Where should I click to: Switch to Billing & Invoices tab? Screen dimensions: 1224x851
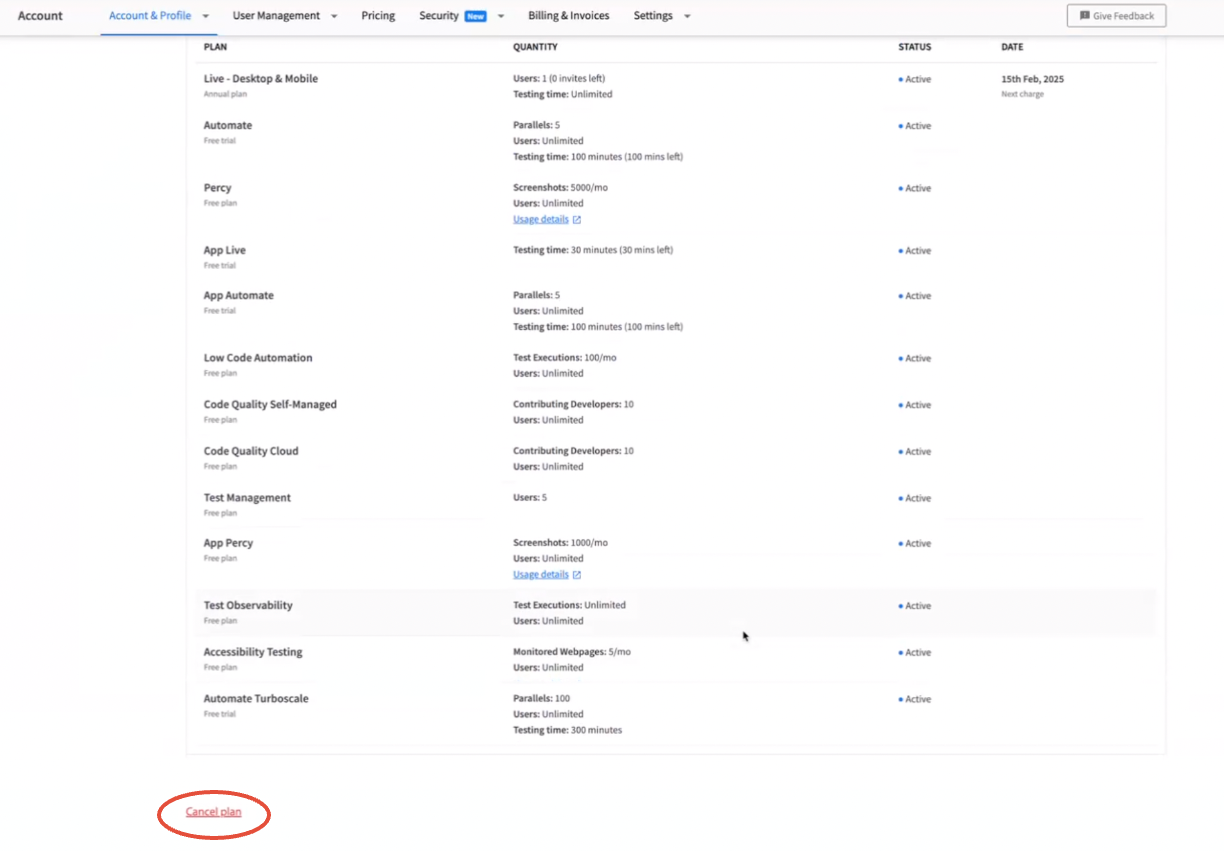568,16
